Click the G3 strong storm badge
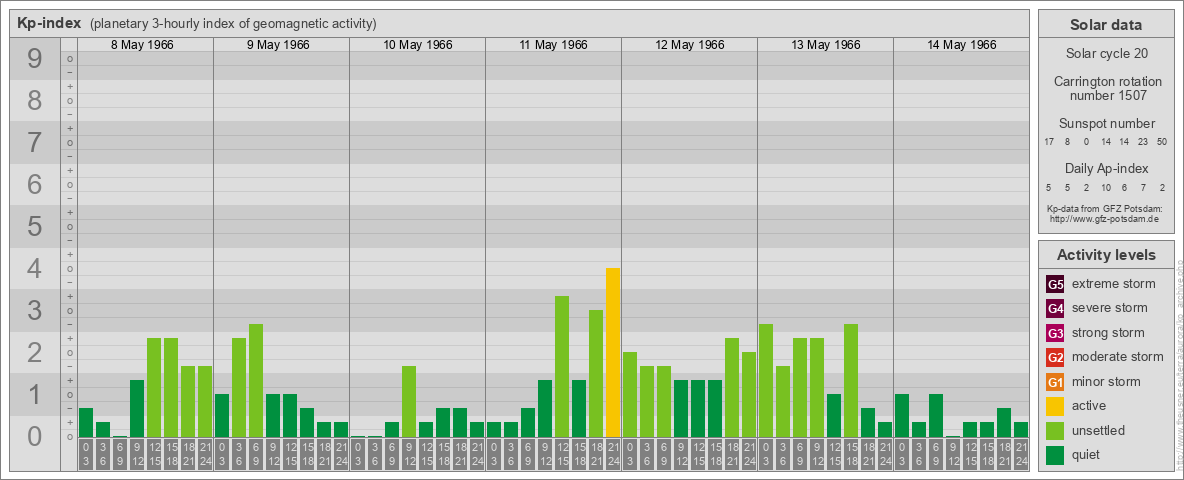The image size is (1184, 480). coord(1056,333)
